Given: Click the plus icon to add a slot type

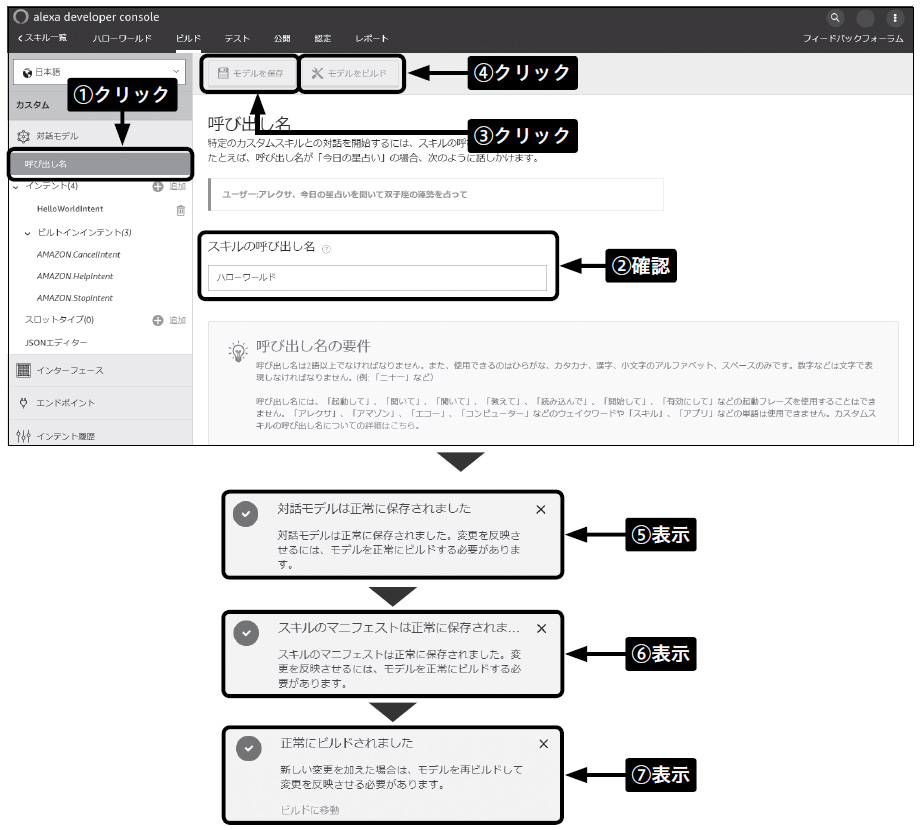Looking at the screenshot, I should (158, 320).
